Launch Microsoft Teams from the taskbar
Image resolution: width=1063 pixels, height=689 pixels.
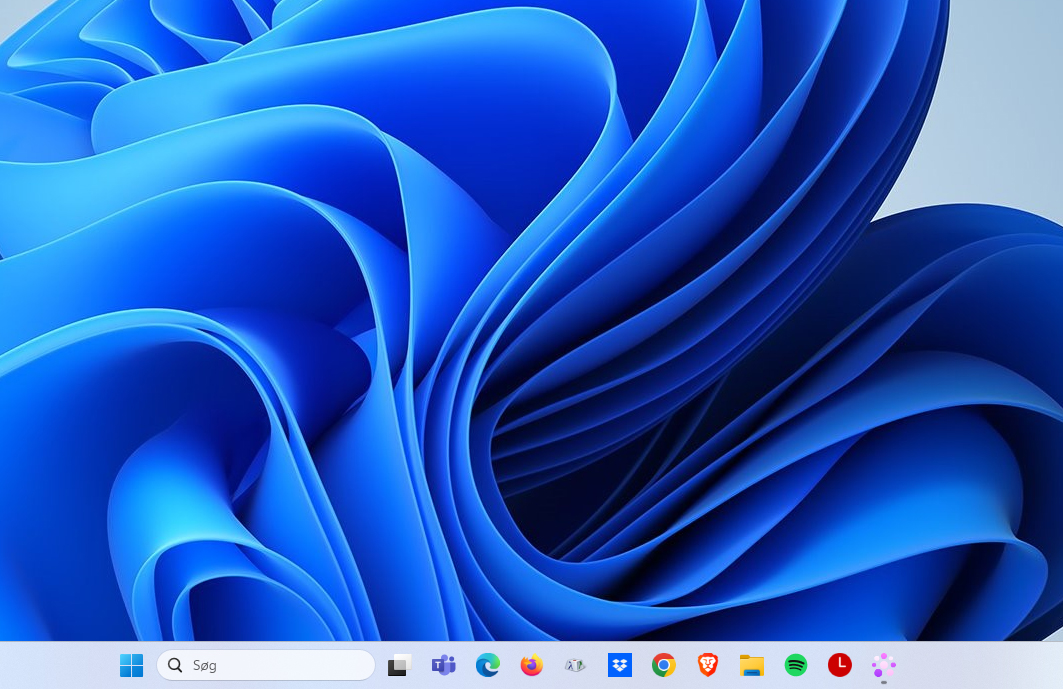(443, 665)
